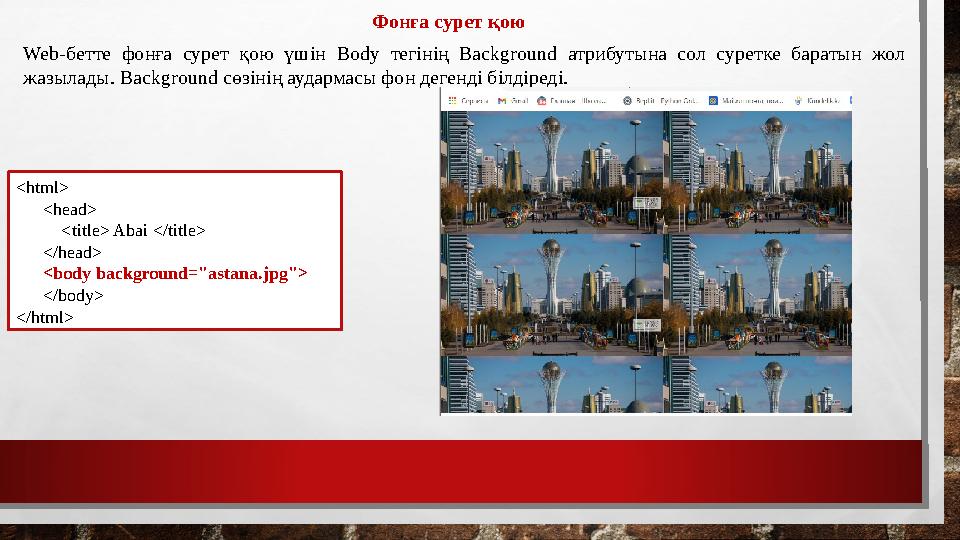960x540 pixels.
Task: Click the paragraph line starting with "Web-бетте"
Action: 463,54
